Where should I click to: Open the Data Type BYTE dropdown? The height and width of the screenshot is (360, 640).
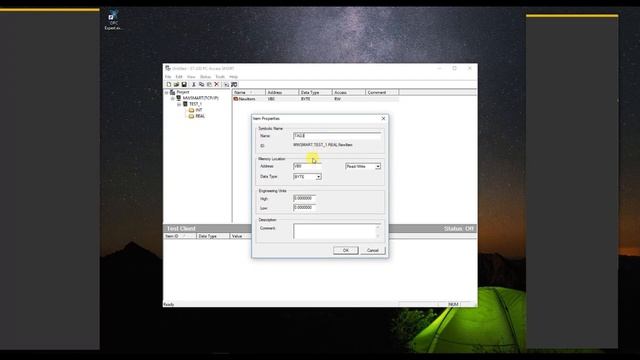pyautogui.click(x=318, y=177)
